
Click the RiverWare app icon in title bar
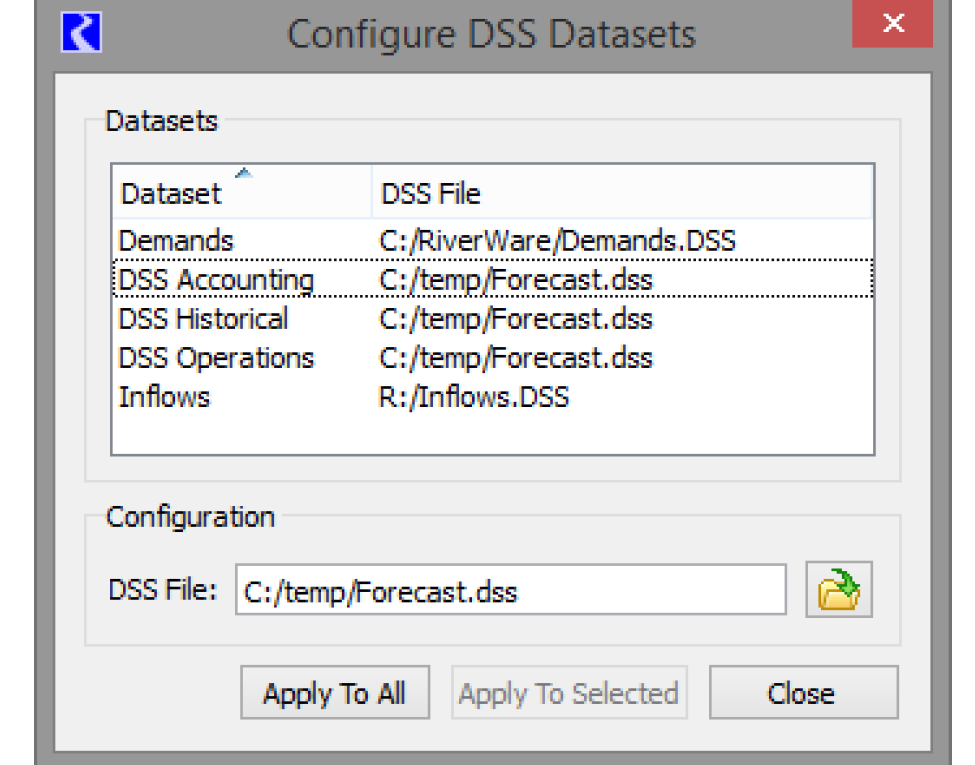(81, 31)
